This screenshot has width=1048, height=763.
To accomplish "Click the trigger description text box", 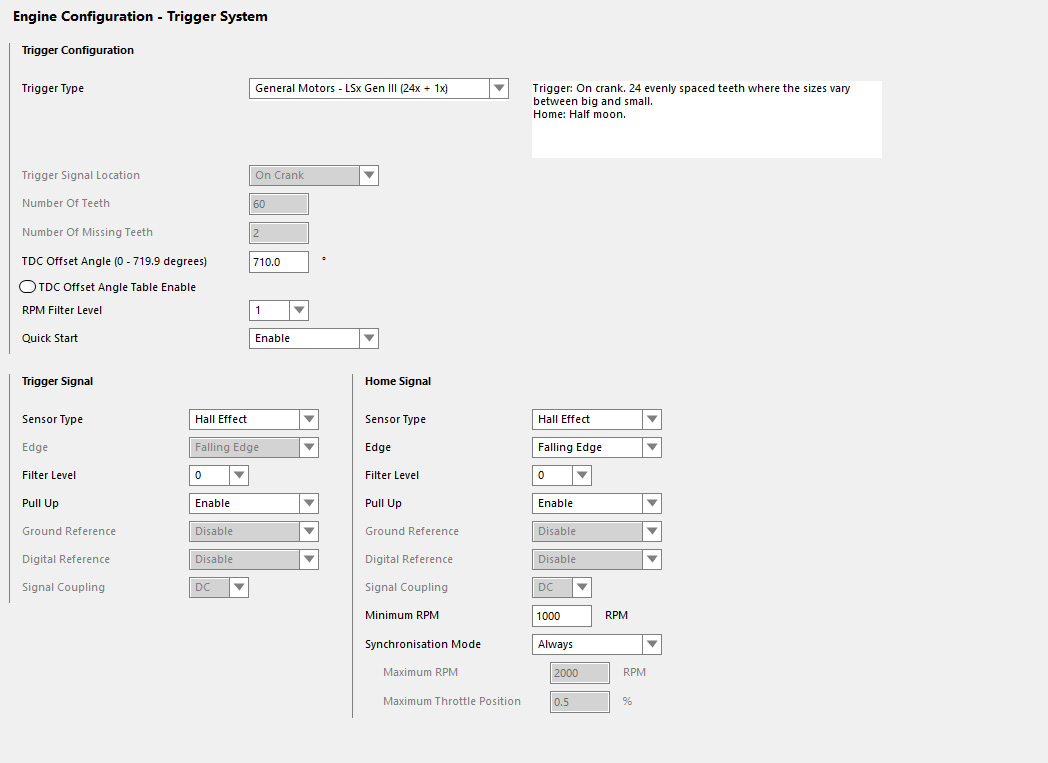I will click(706, 119).
